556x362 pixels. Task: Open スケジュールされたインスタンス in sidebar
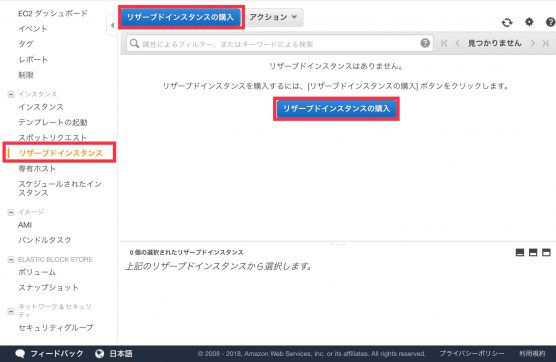tap(60, 188)
